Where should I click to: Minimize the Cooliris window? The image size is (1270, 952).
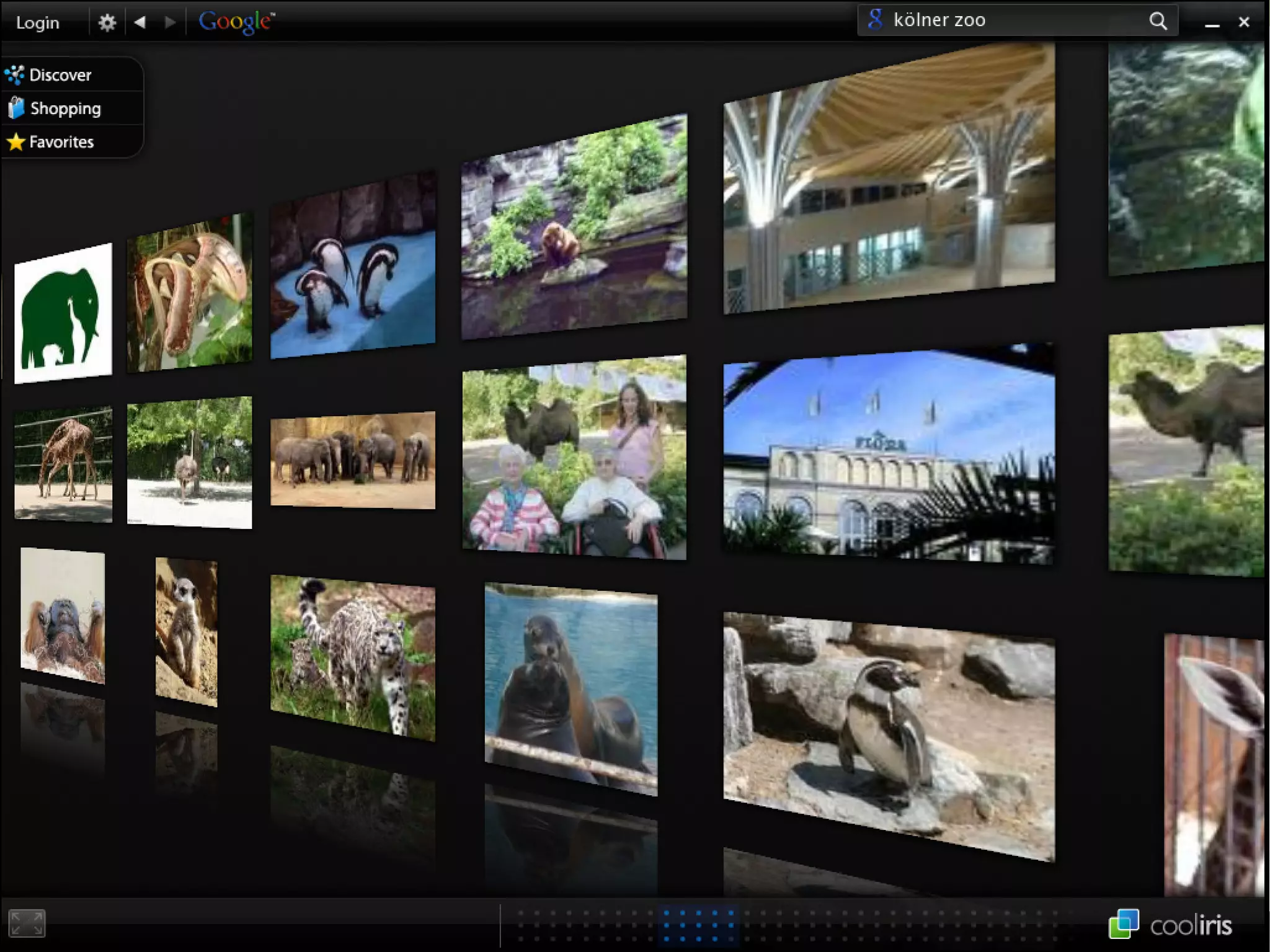(1212, 24)
